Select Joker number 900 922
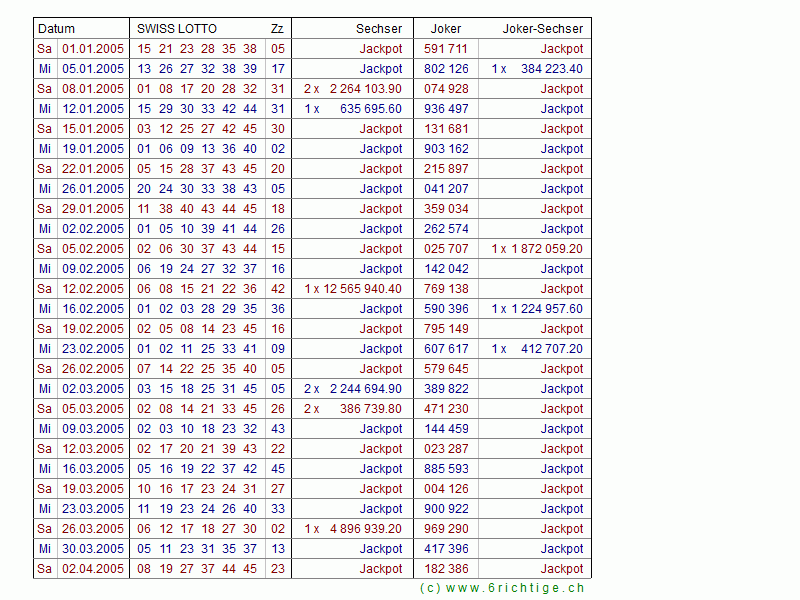Viewport: 800px width, 600px height. tap(446, 509)
